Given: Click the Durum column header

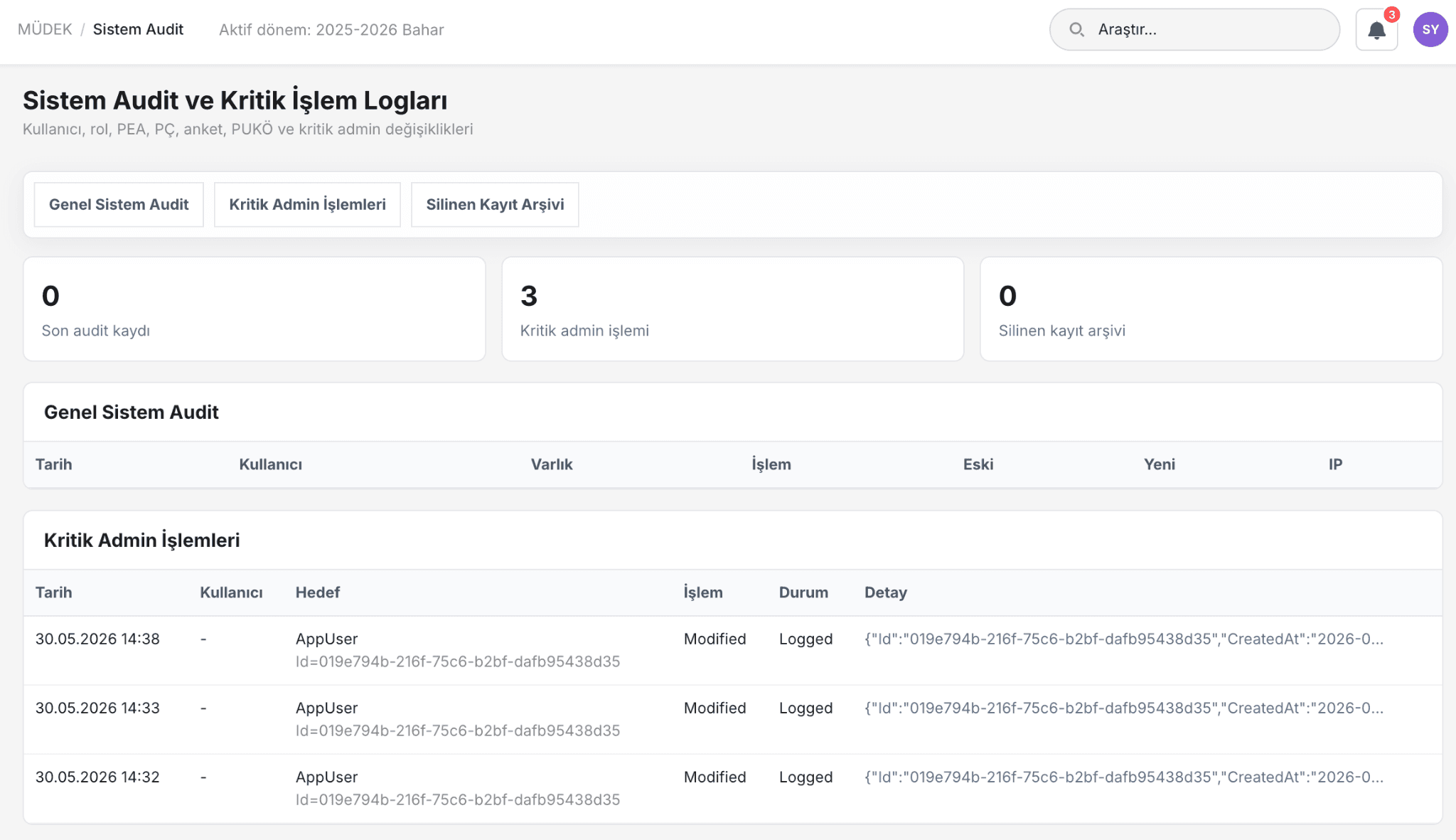Looking at the screenshot, I should 803,592.
